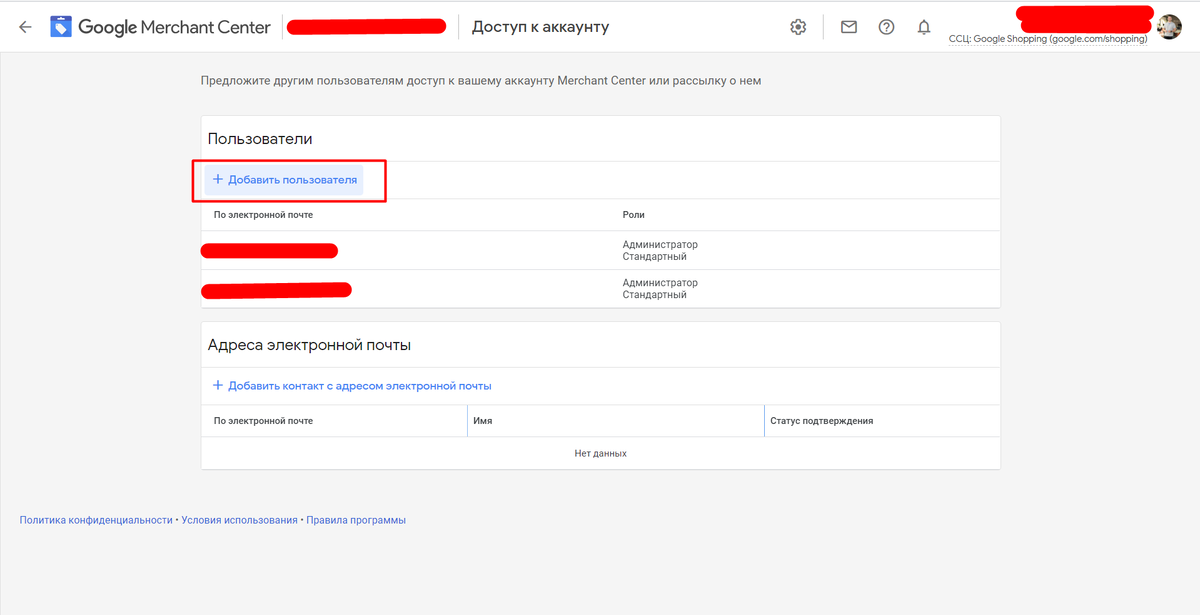The image size is (1200, 615).
Task: Open the notifications bell icon
Action: (x=923, y=27)
